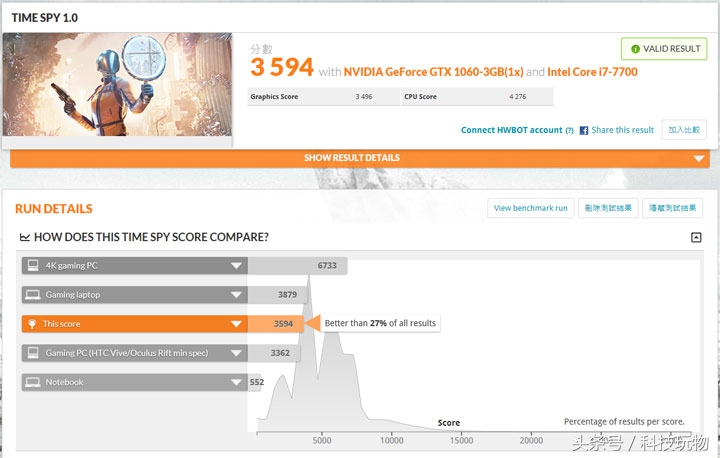Open the Intel Core i7-7700 link

click(x=592, y=72)
